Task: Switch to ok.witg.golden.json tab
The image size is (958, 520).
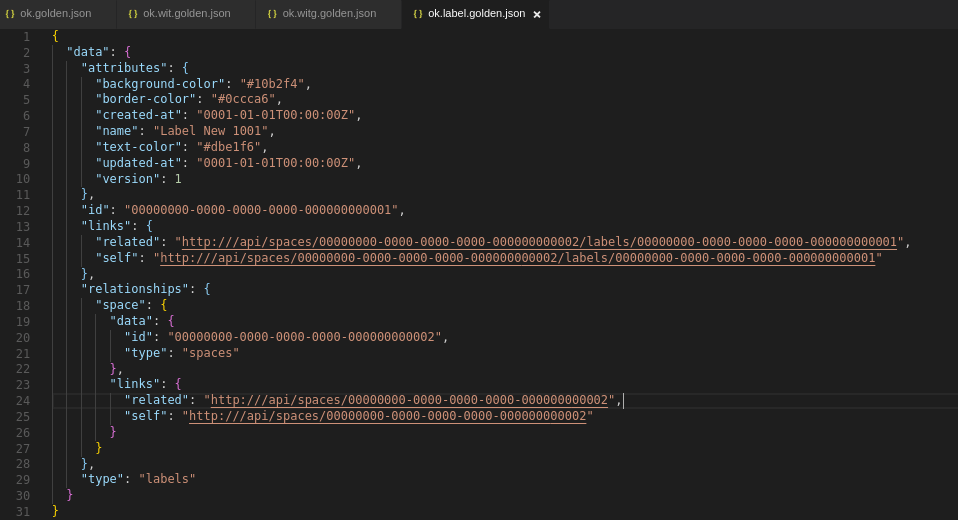Action: [x=329, y=13]
